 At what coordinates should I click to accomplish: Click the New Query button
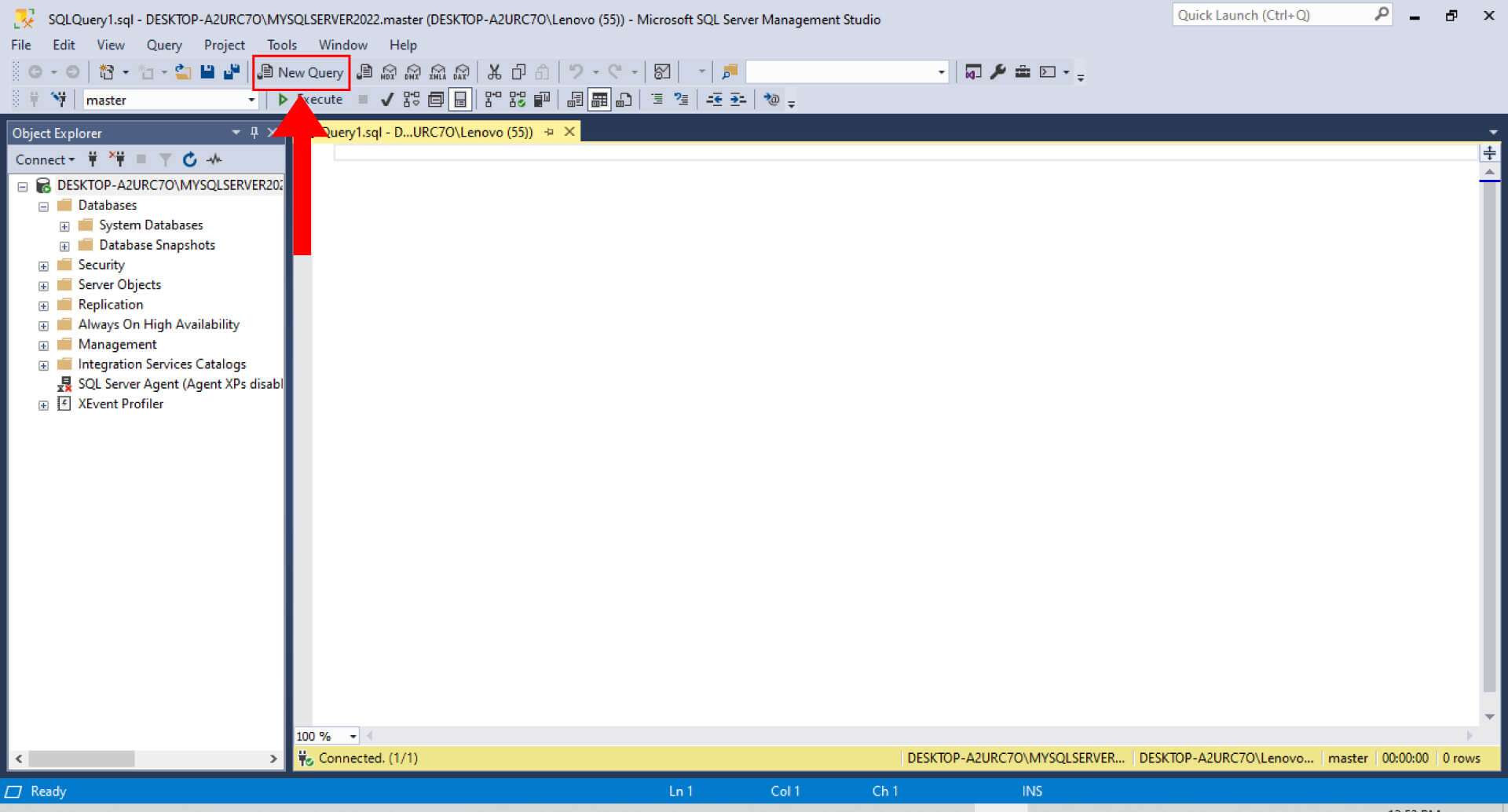coord(302,72)
